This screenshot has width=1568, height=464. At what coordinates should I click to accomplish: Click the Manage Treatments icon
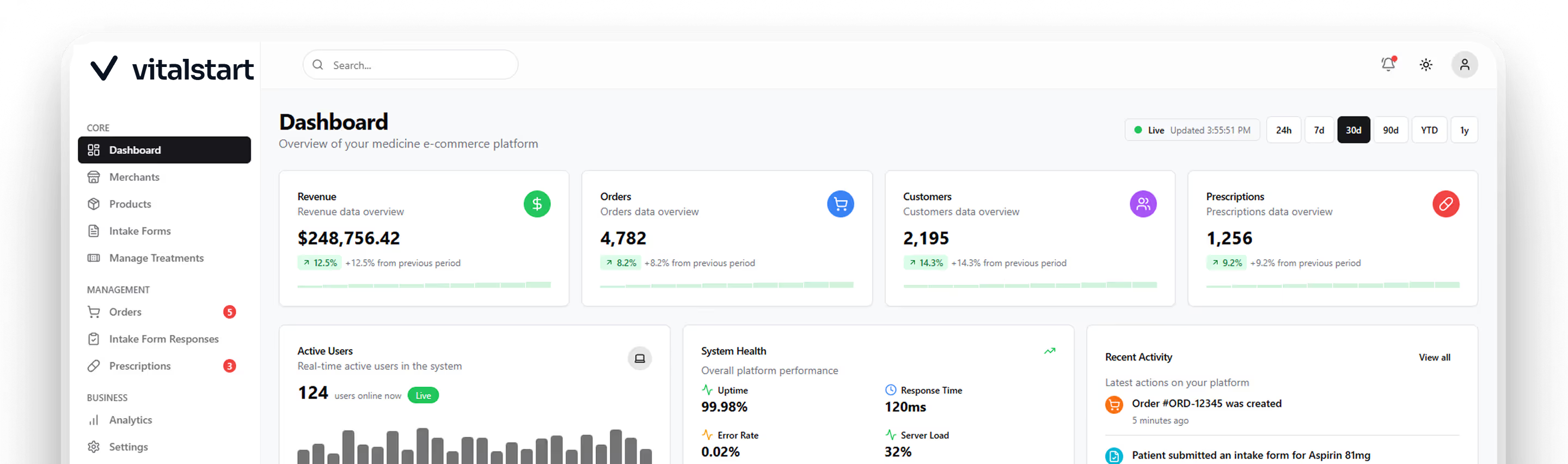tap(93, 258)
